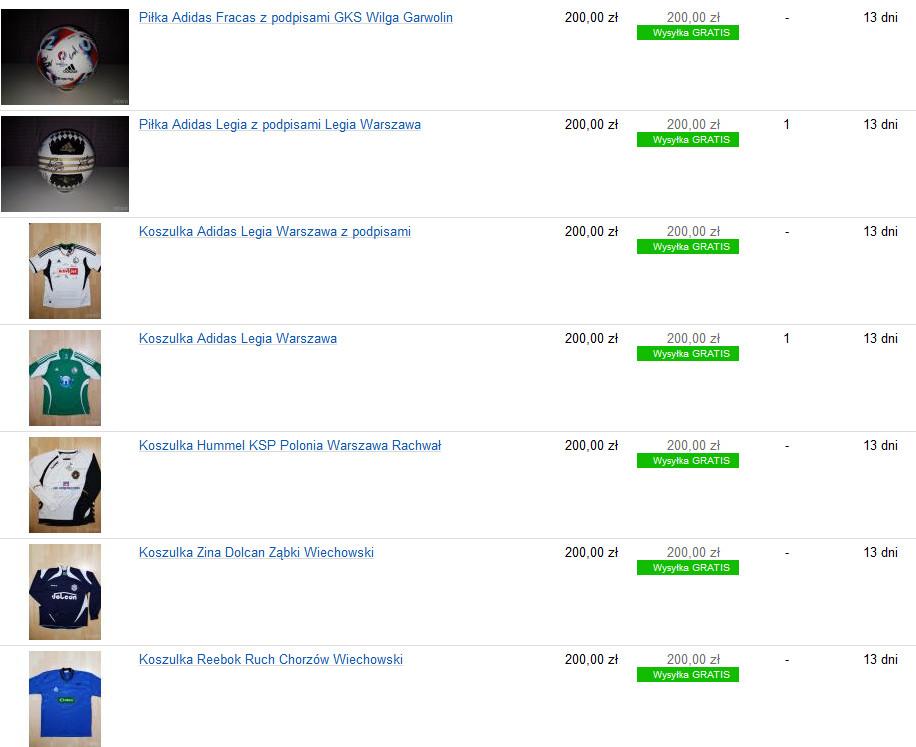916x747 pixels.
Task: Click Wysyłka GRATIS badge for Polonia jersey
Action: [x=688, y=460]
